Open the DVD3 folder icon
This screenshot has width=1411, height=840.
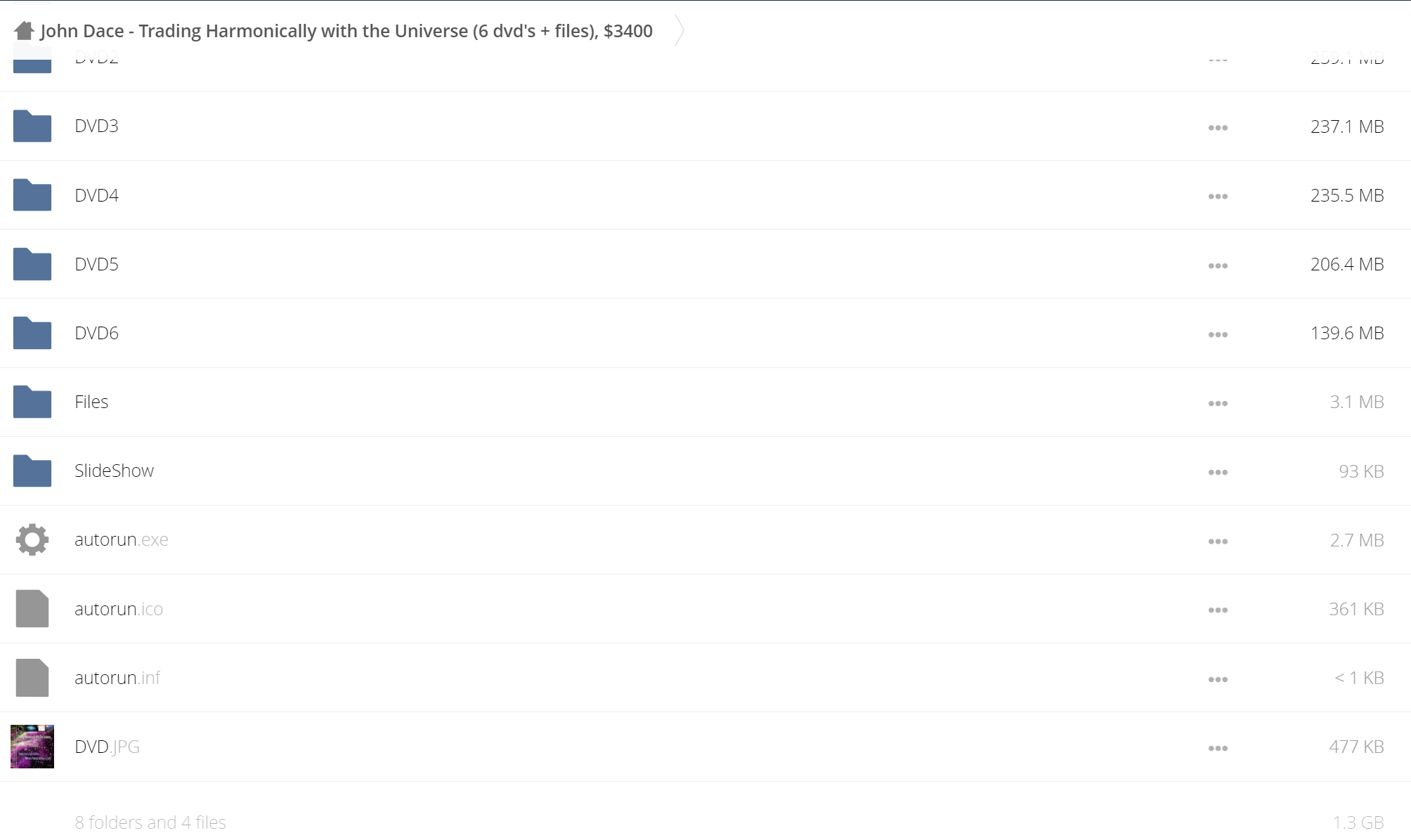32,126
